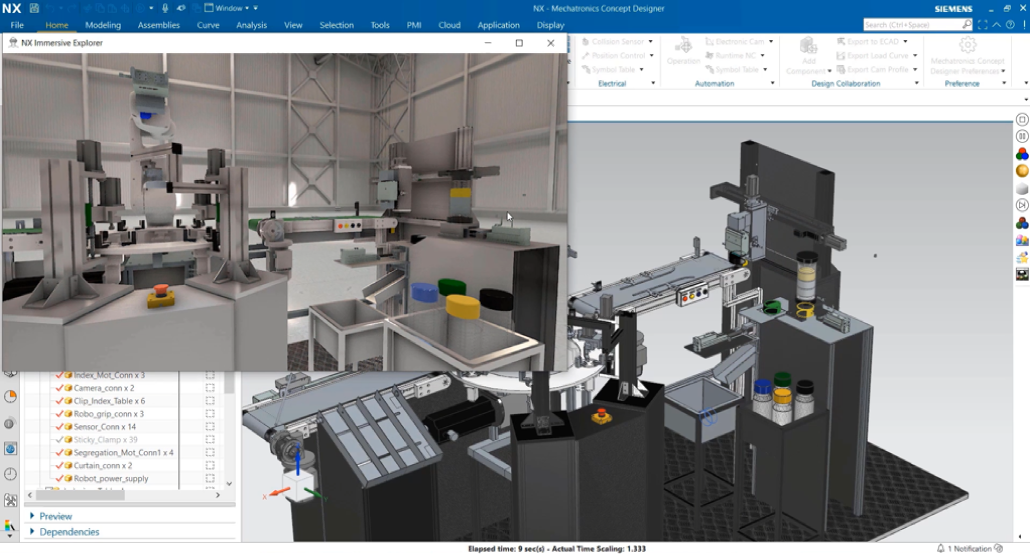
Task: Click the clock history sidebar icon
Action: (x=11, y=474)
